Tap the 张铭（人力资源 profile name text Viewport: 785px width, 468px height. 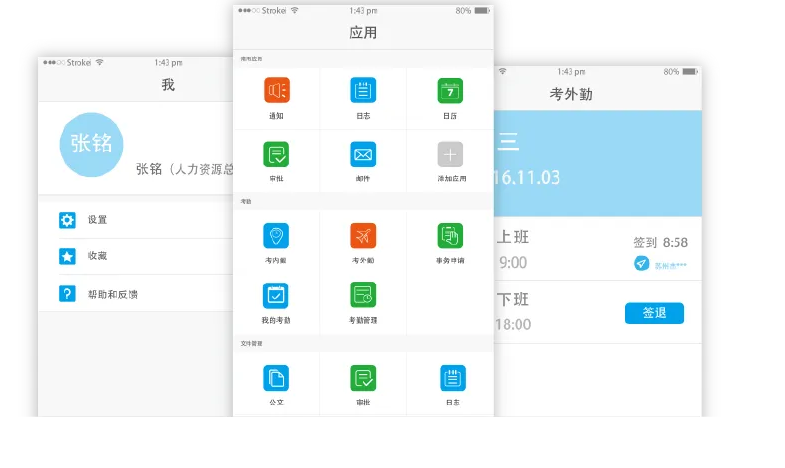185,169
